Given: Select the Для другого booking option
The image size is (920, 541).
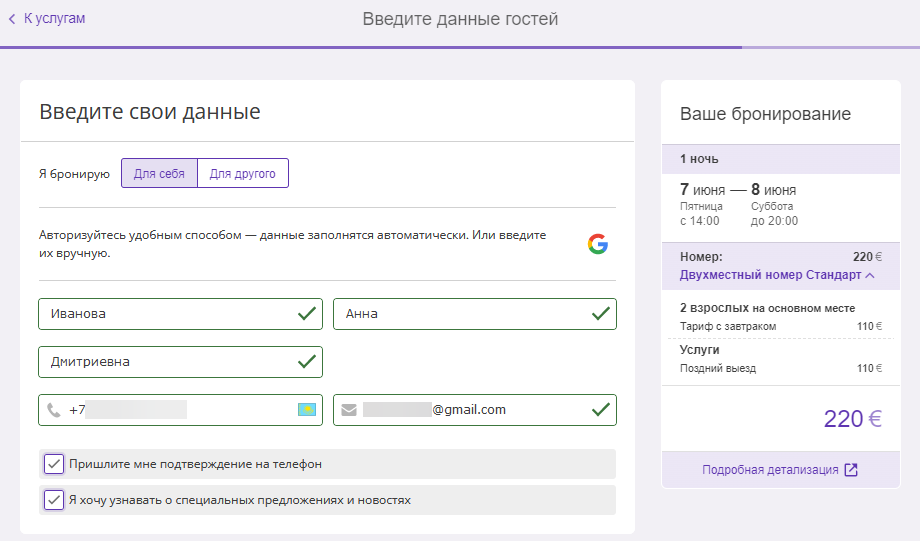Looking at the screenshot, I should 243,174.
